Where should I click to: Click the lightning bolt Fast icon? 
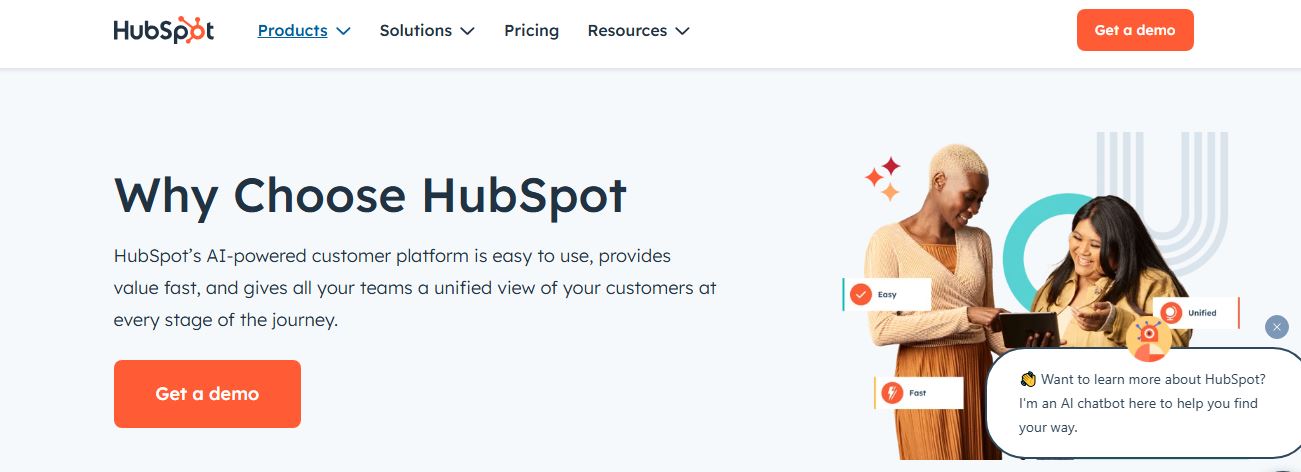tap(891, 393)
